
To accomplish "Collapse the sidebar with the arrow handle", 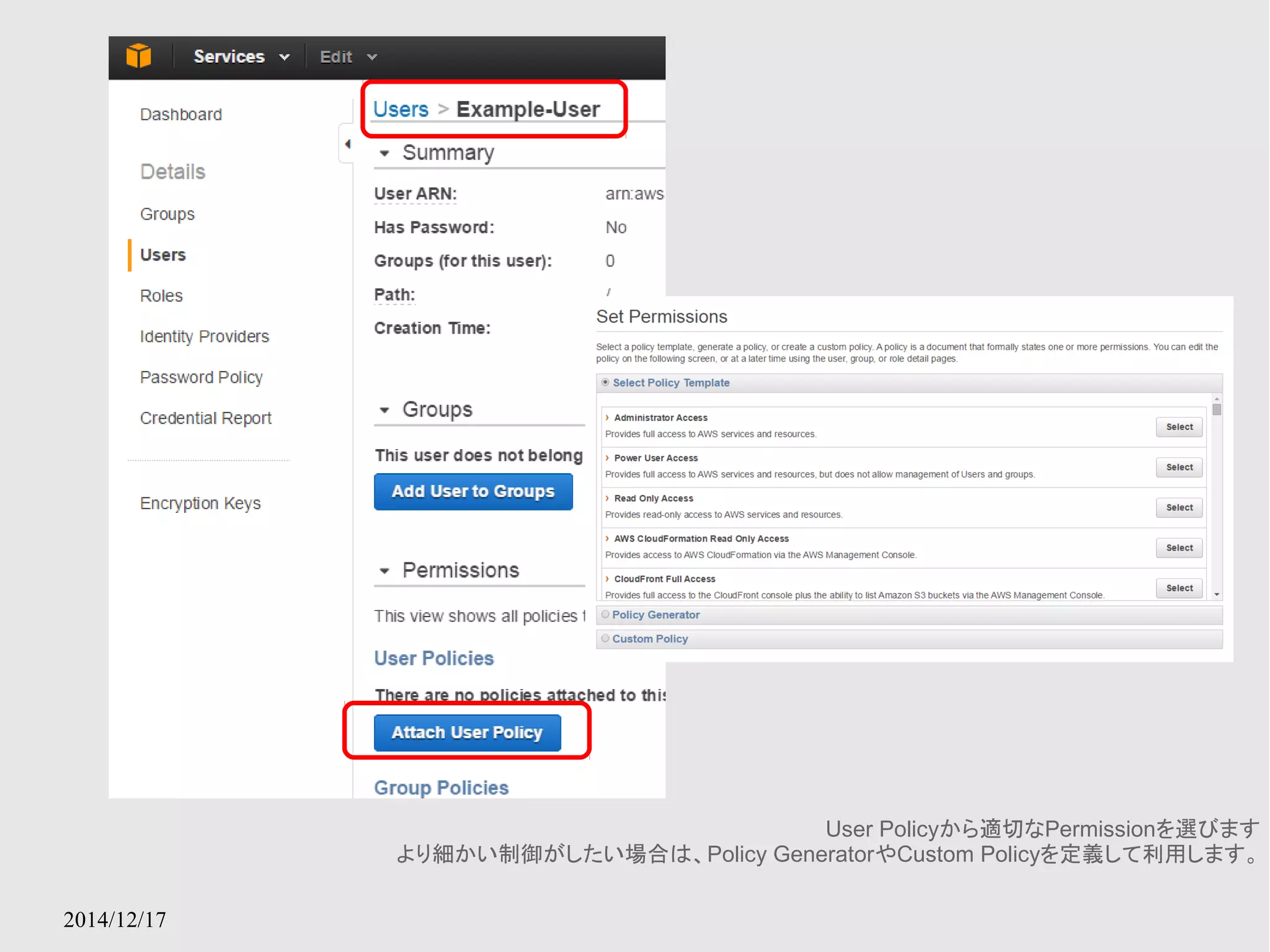I will coord(347,144).
